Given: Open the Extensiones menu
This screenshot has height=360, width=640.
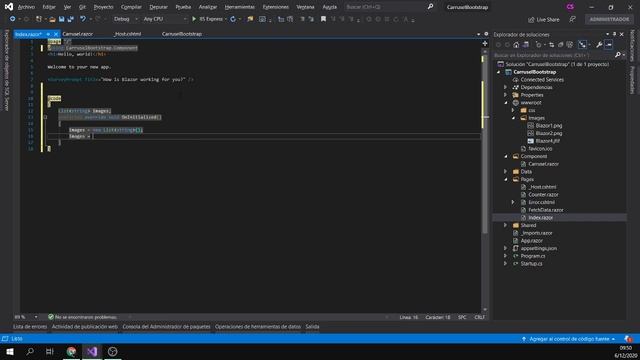Looking at the screenshot, I should [276, 7].
